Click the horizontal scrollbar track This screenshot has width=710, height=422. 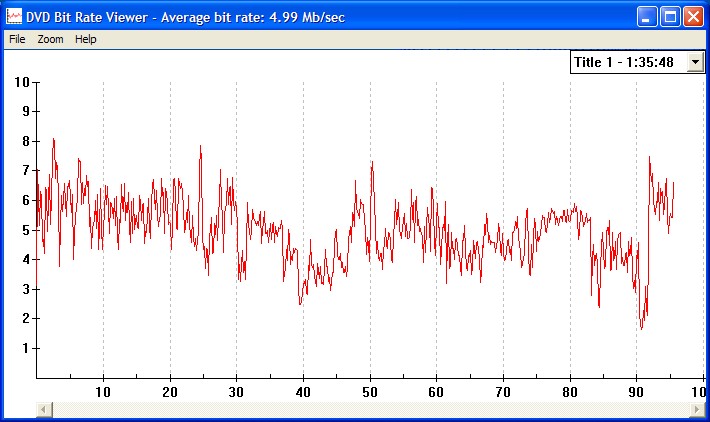click(370, 410)
